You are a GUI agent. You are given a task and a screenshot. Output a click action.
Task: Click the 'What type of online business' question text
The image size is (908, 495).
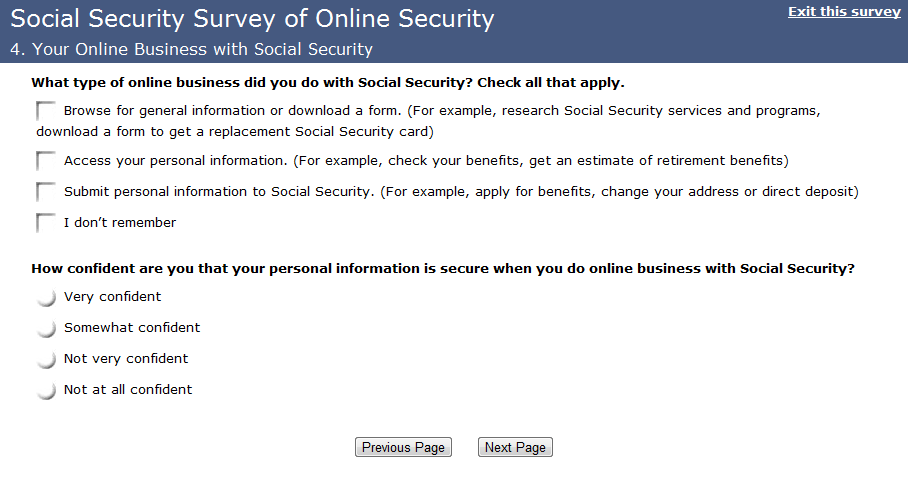(x=328, y=83)
